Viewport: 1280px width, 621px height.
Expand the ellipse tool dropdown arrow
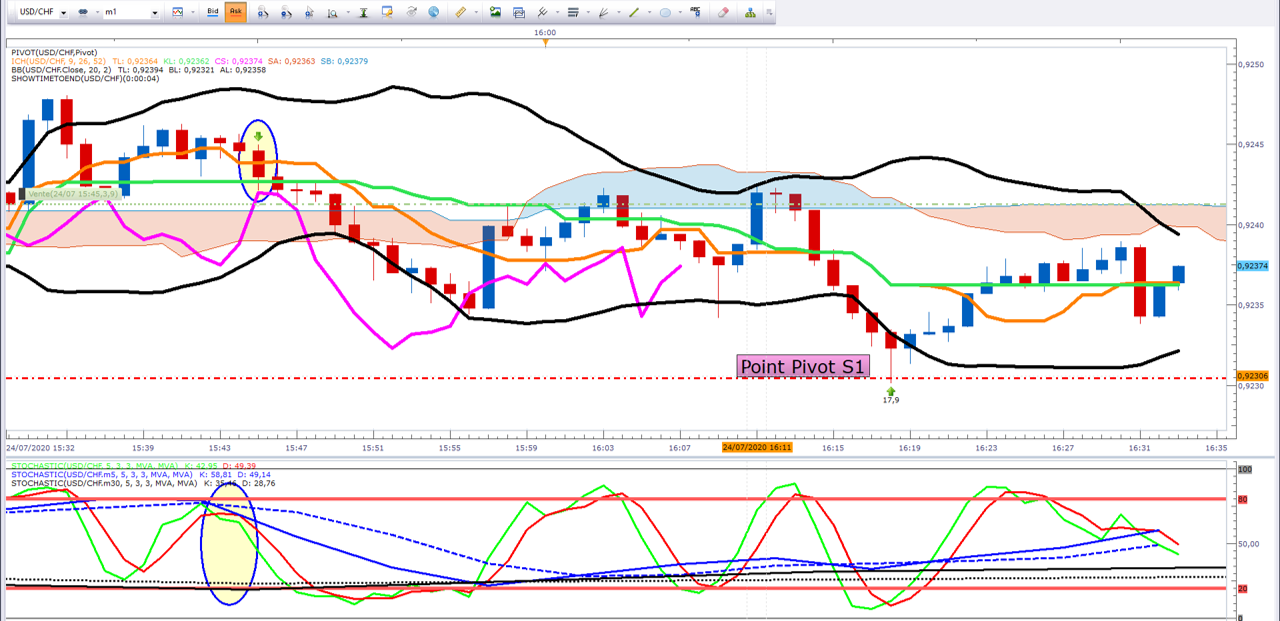click(680, 12)
